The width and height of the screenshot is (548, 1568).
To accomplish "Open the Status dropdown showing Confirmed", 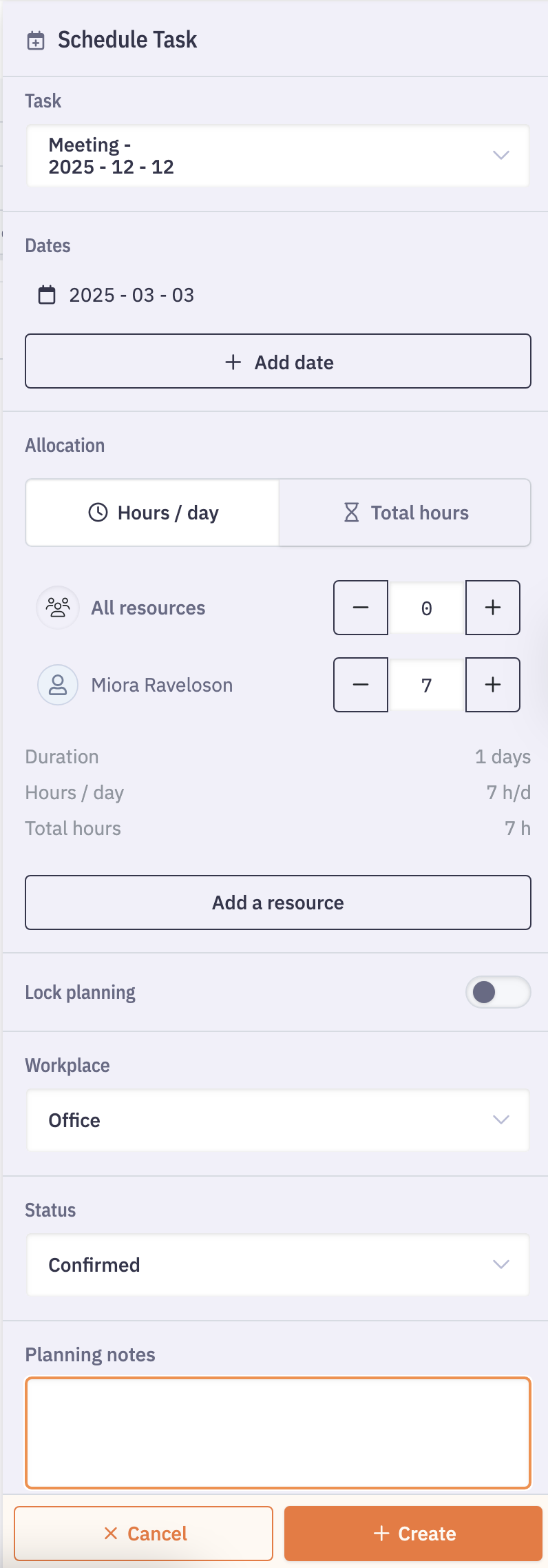I will click(278, 1265).
